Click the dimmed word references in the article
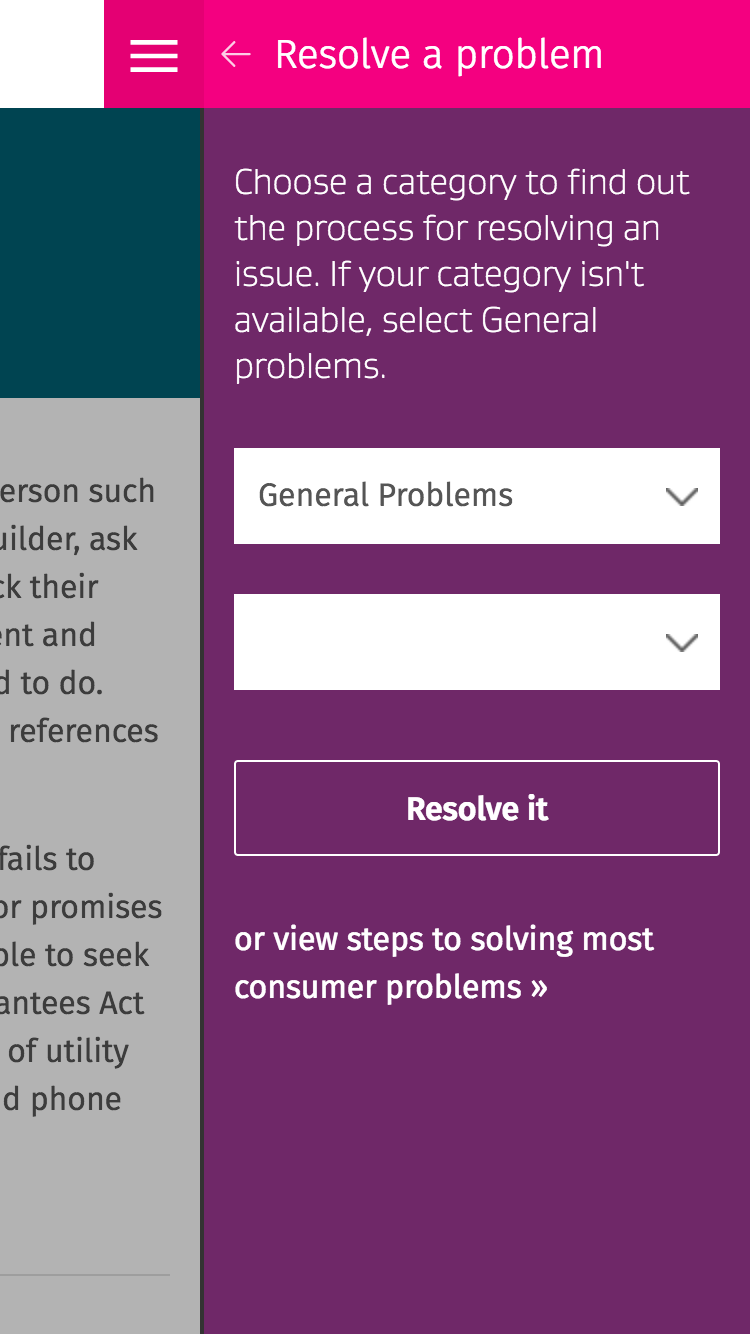The height and width of the screenshot is (1334, 750). coord(84,731)
